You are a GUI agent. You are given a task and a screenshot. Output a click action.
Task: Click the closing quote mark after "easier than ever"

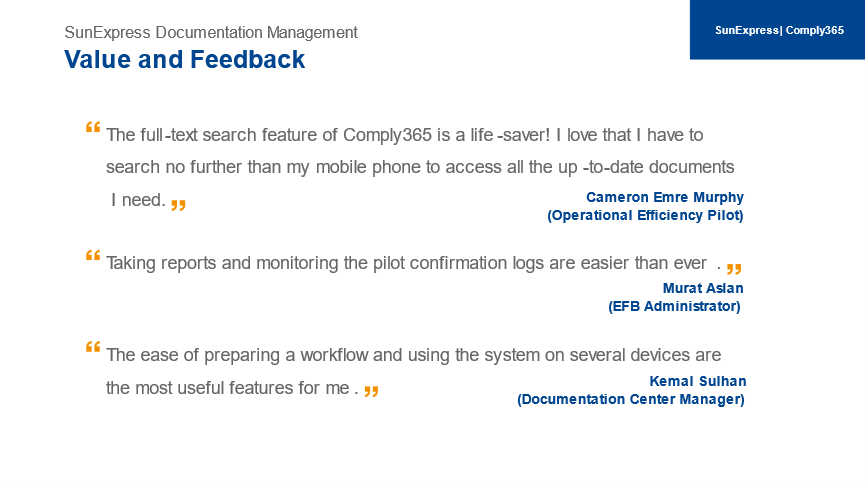(x=734, y=269)
